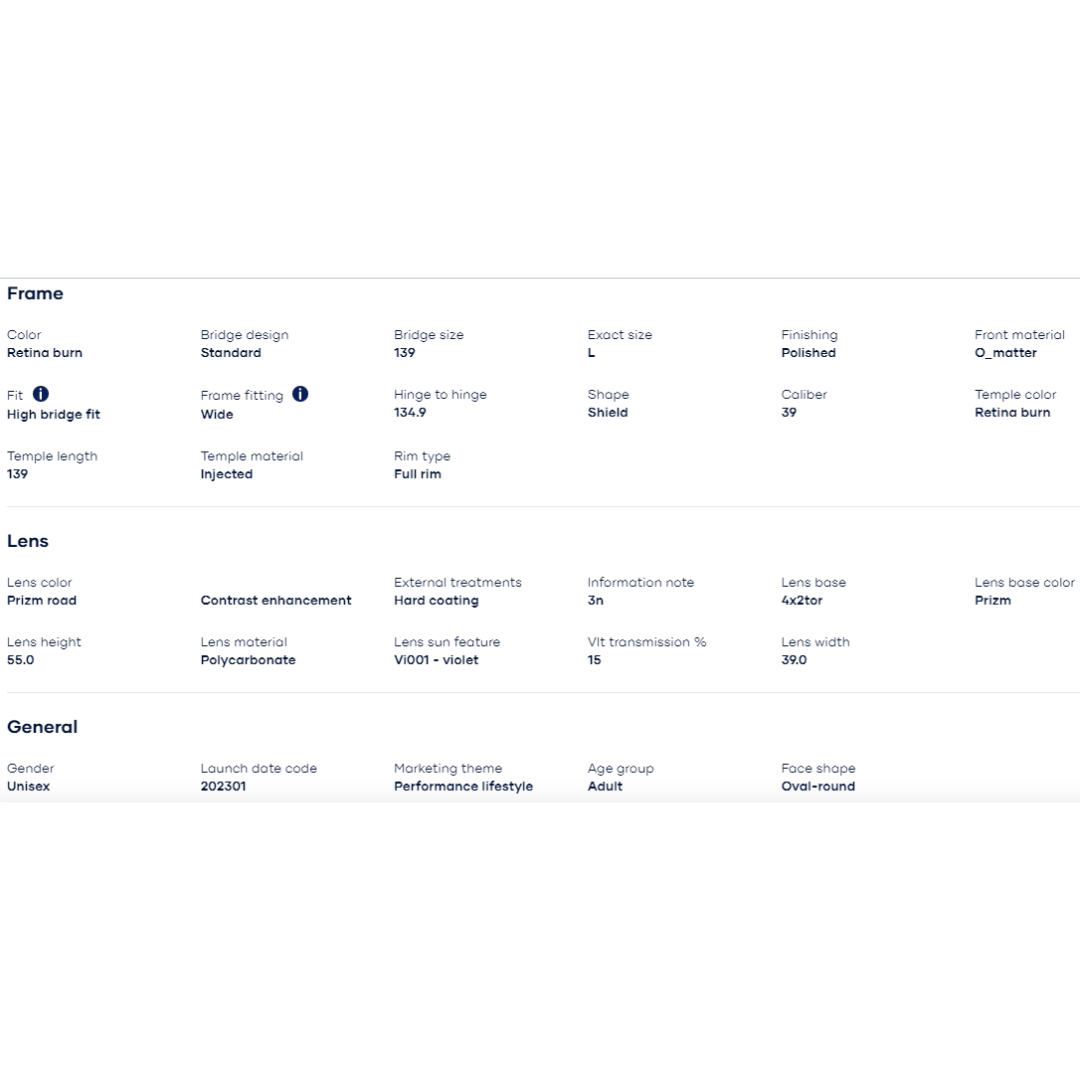Screen dimensions: 1080x1080
Task: Click the Wide frame fitting value
Action: tap(217, 414)
